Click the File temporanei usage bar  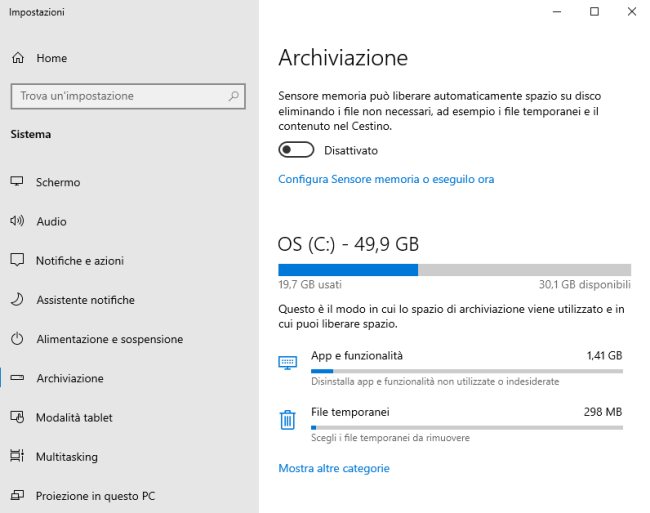(x=467, y=428)
